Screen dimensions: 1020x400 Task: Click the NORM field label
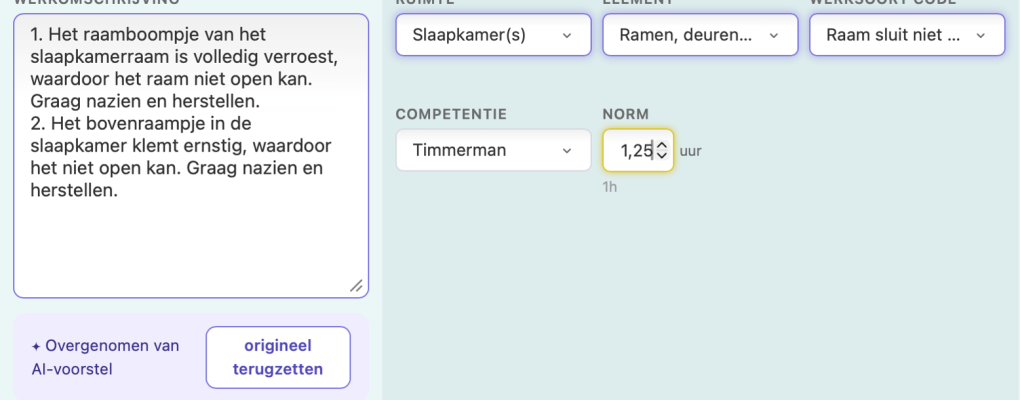click(626, 114)
